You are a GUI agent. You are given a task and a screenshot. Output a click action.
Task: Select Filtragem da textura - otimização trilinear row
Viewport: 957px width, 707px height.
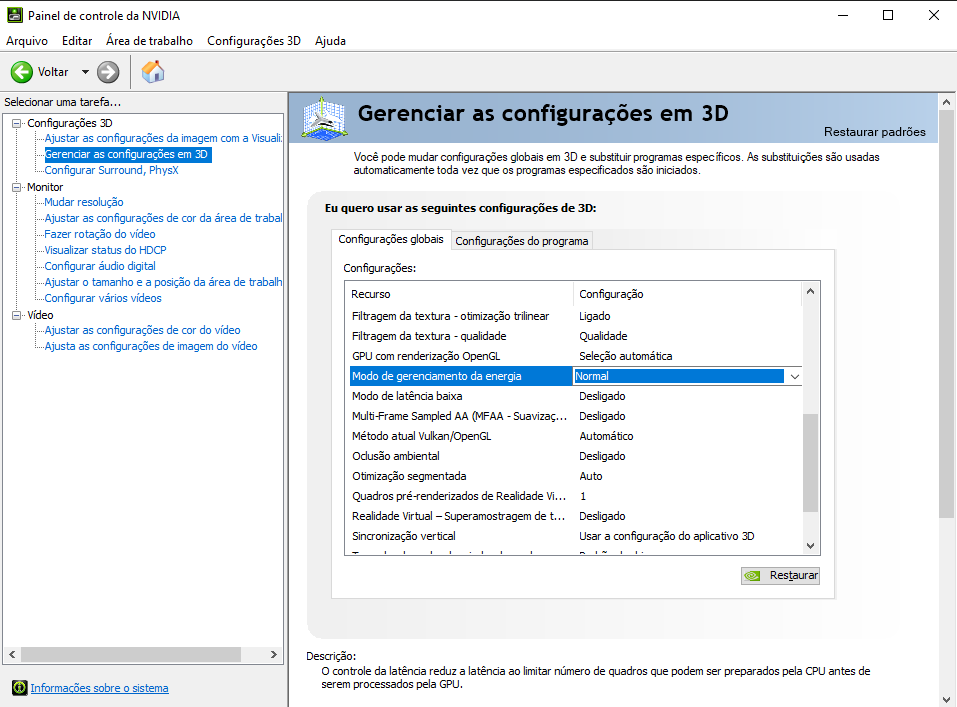576,316
